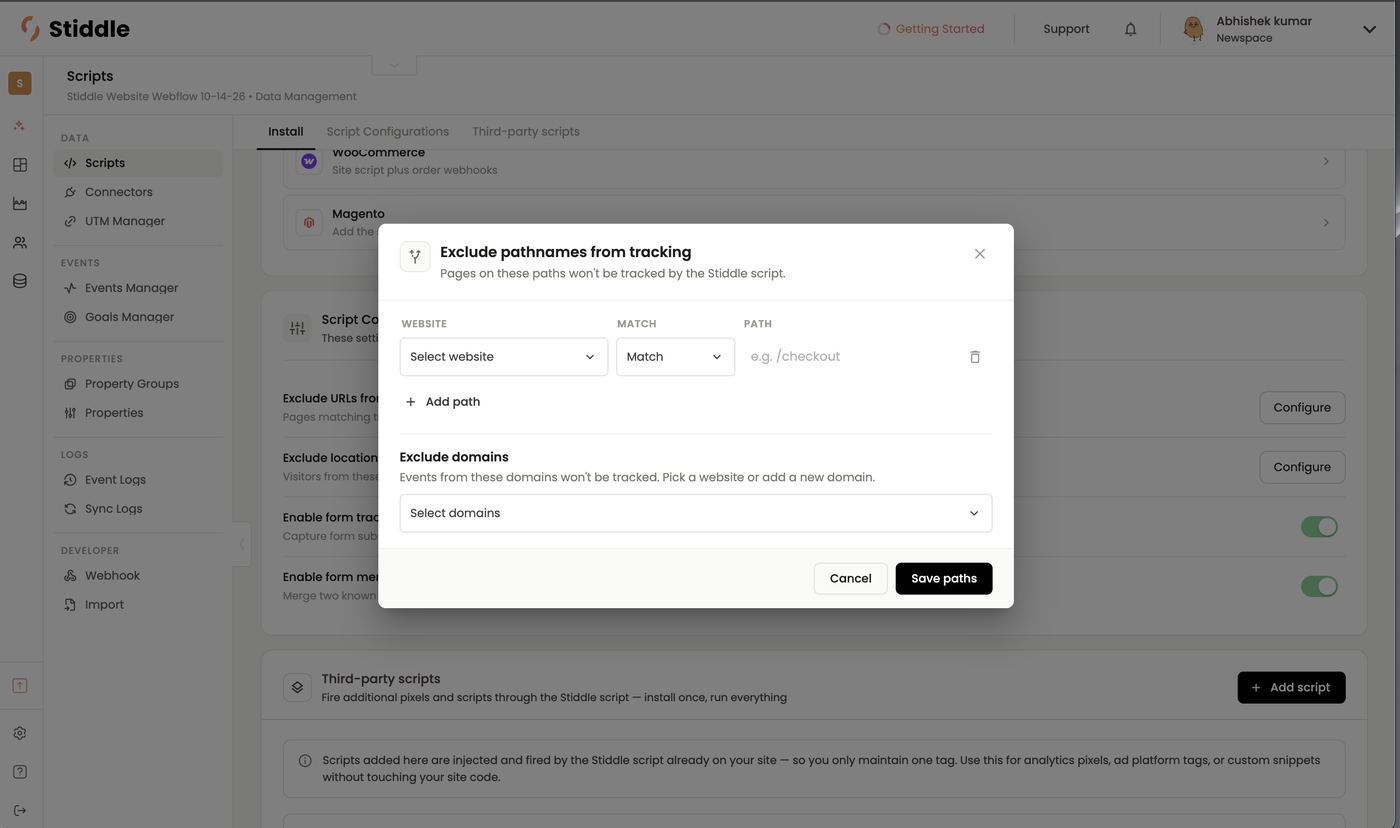Click the Add script button
Viewport: 1400px width, 828px height.
(x=1291, y=688)
